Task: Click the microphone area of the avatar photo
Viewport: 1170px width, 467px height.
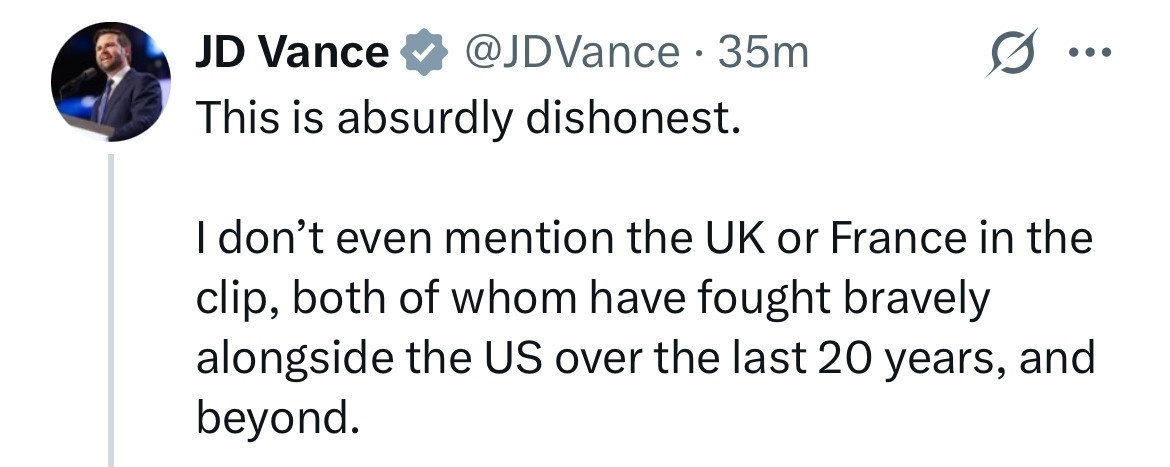Action: pyautogui.click(x=80, y=78)
